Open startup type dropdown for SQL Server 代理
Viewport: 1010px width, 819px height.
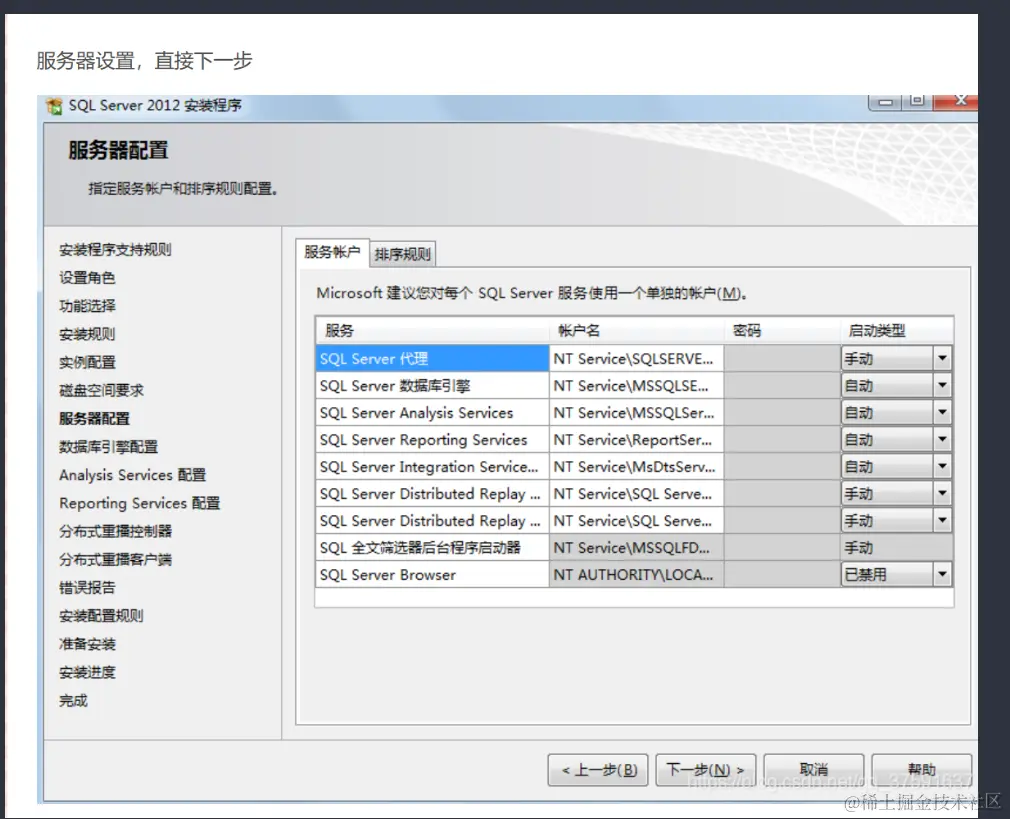pyautogui.click(x=942, y=358)
